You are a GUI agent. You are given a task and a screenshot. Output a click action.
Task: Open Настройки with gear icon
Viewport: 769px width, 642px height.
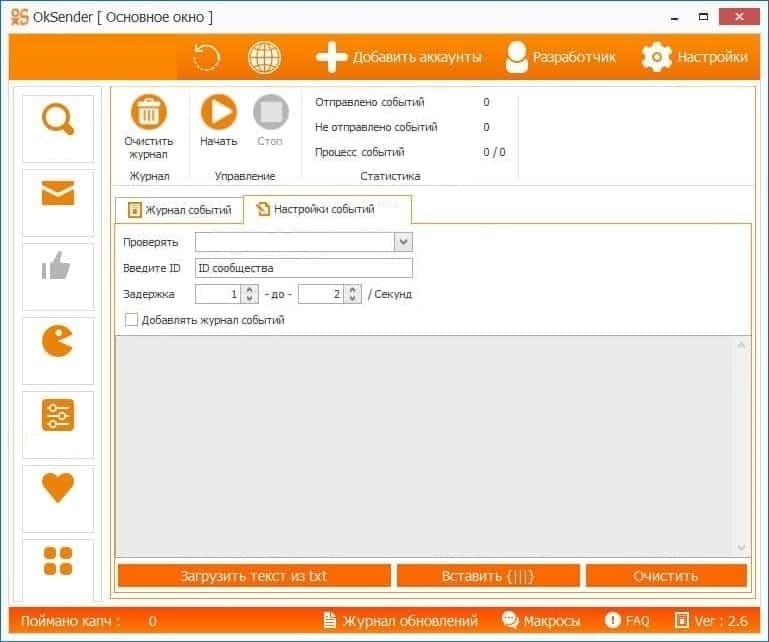(694, 57)
